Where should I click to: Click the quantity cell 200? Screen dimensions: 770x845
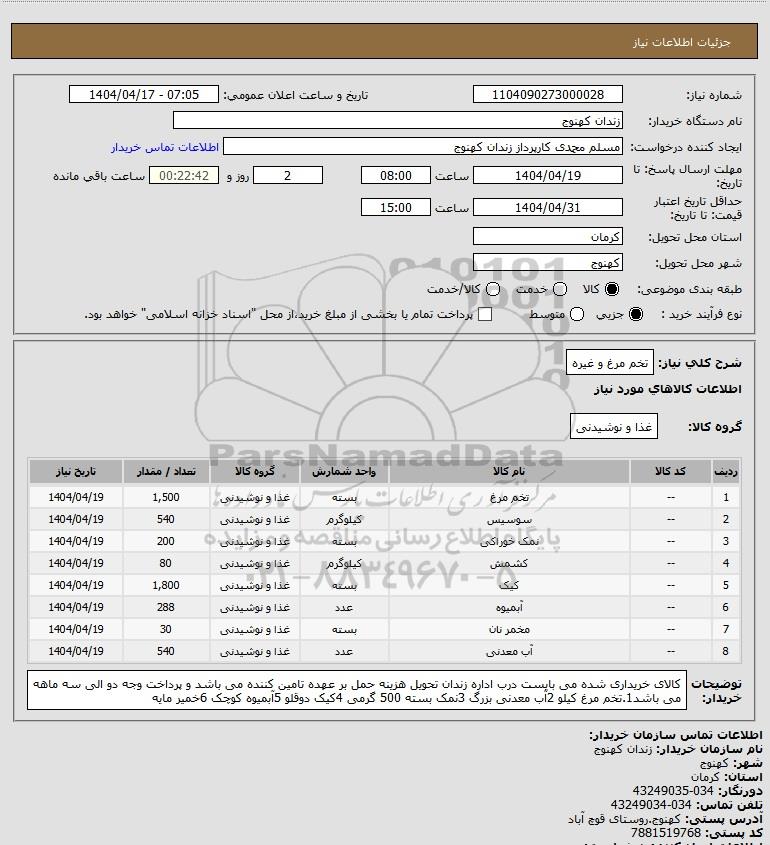[165, 541]
